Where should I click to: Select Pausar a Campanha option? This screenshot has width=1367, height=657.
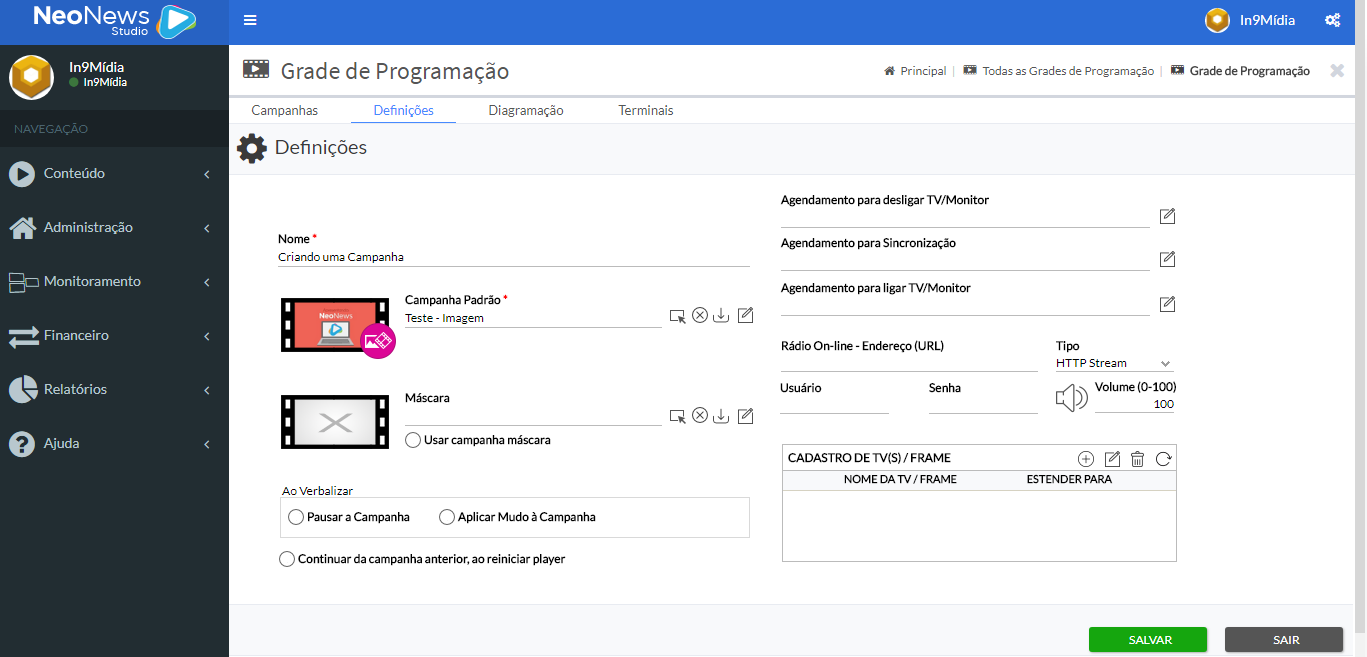[x=295, y=517]
